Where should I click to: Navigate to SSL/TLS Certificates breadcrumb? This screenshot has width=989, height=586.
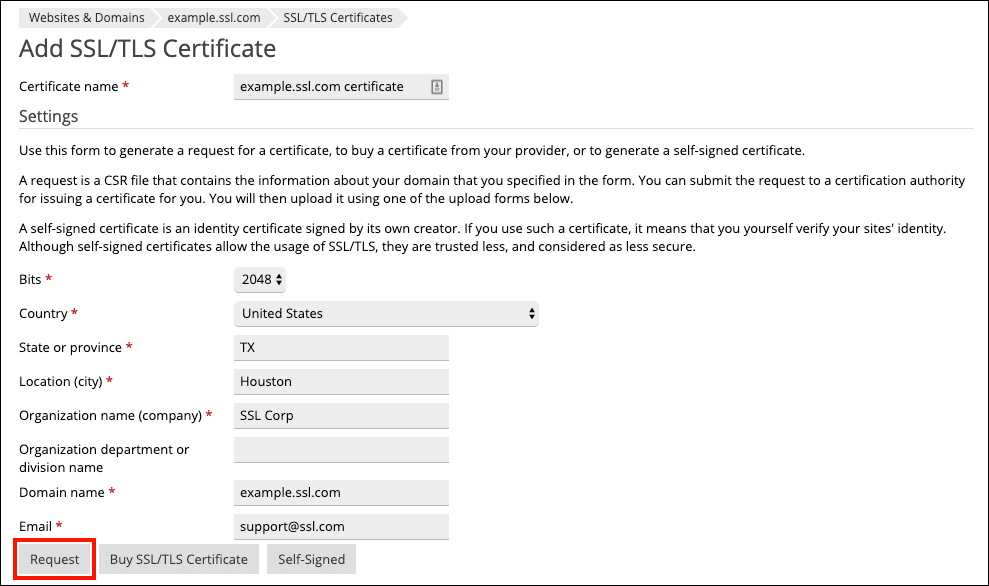[338, 18]
